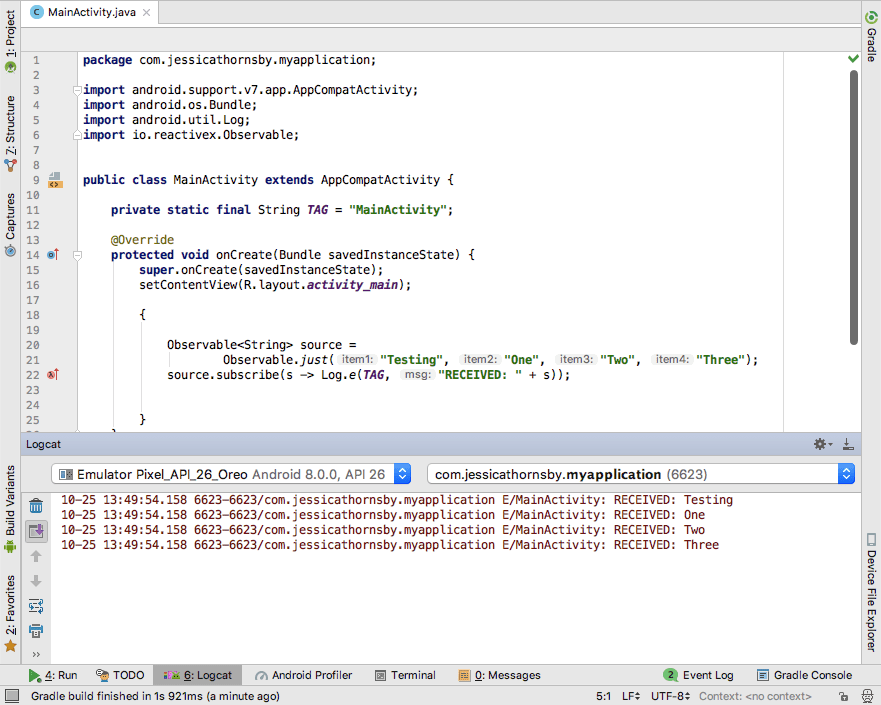The width and height of the screenshot is (881, 705).
Task: Toggle soft-wrap in Logcat panel
Action: click(x=36, y=606)
